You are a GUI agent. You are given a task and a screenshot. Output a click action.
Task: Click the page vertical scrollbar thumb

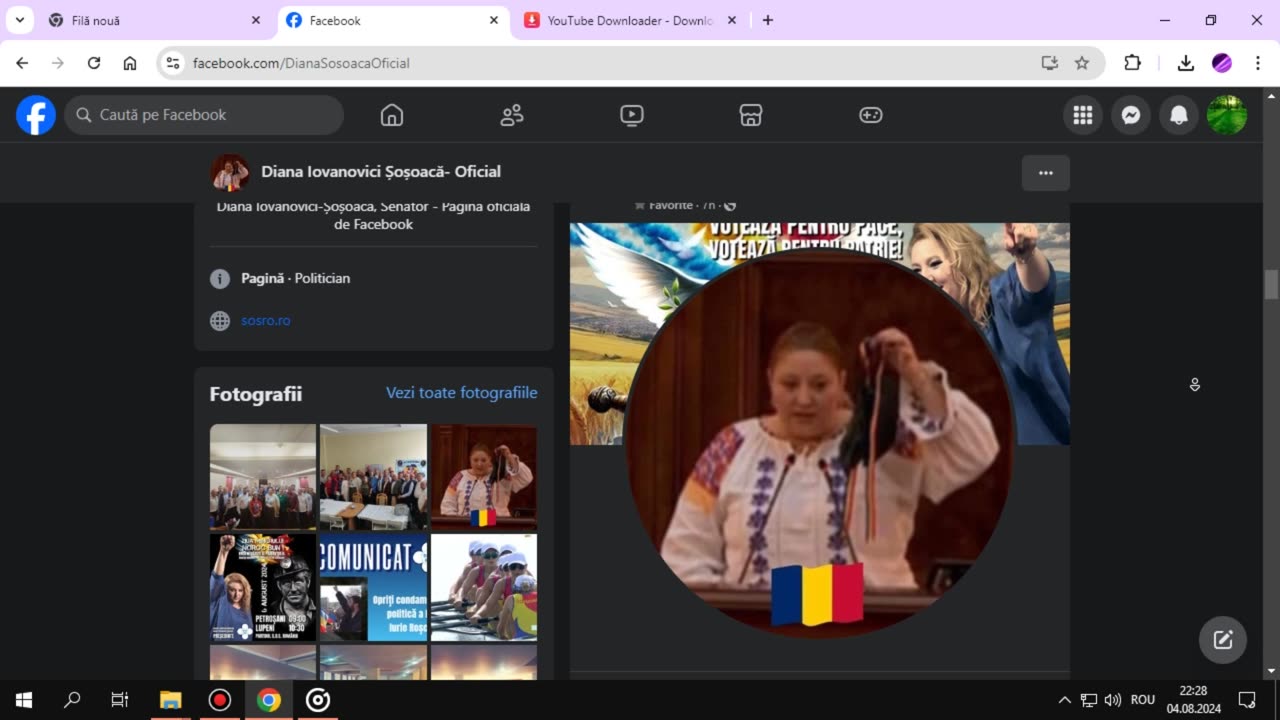point(1271,285)
